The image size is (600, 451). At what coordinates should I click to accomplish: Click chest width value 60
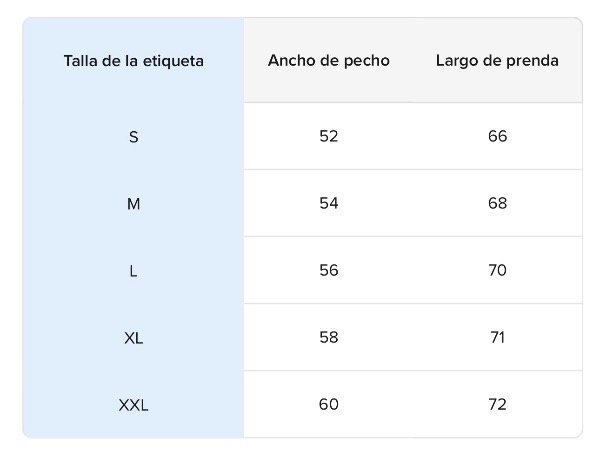pos(329,404)
